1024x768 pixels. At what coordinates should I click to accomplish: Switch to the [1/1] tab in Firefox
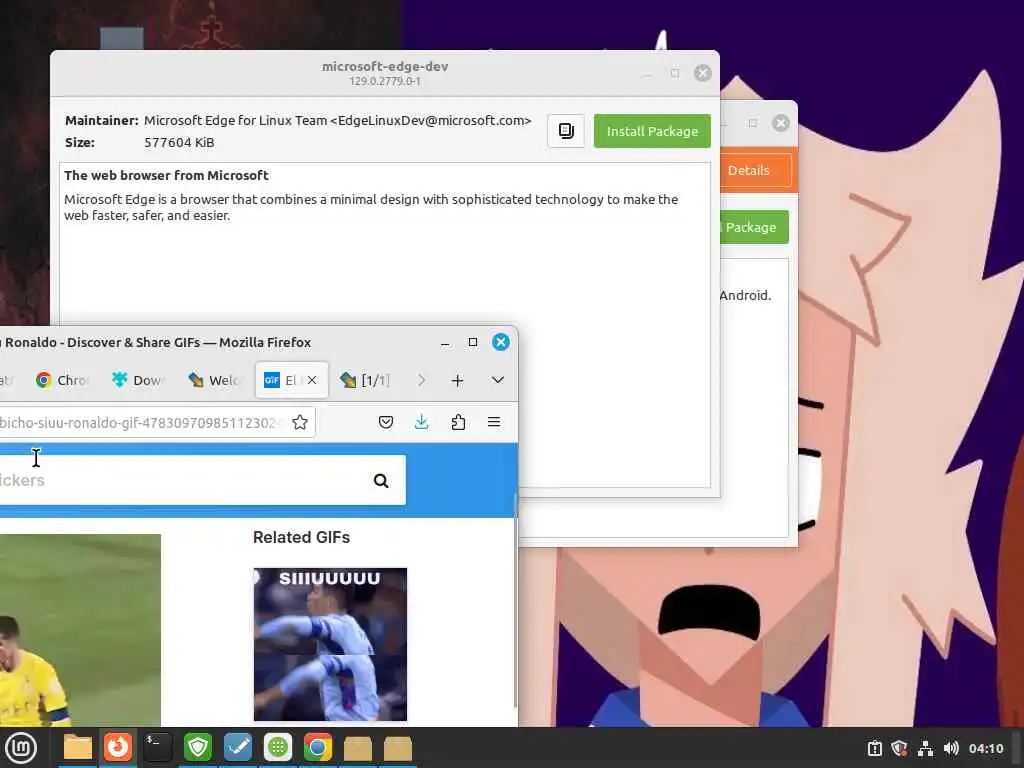click(366, 380)
